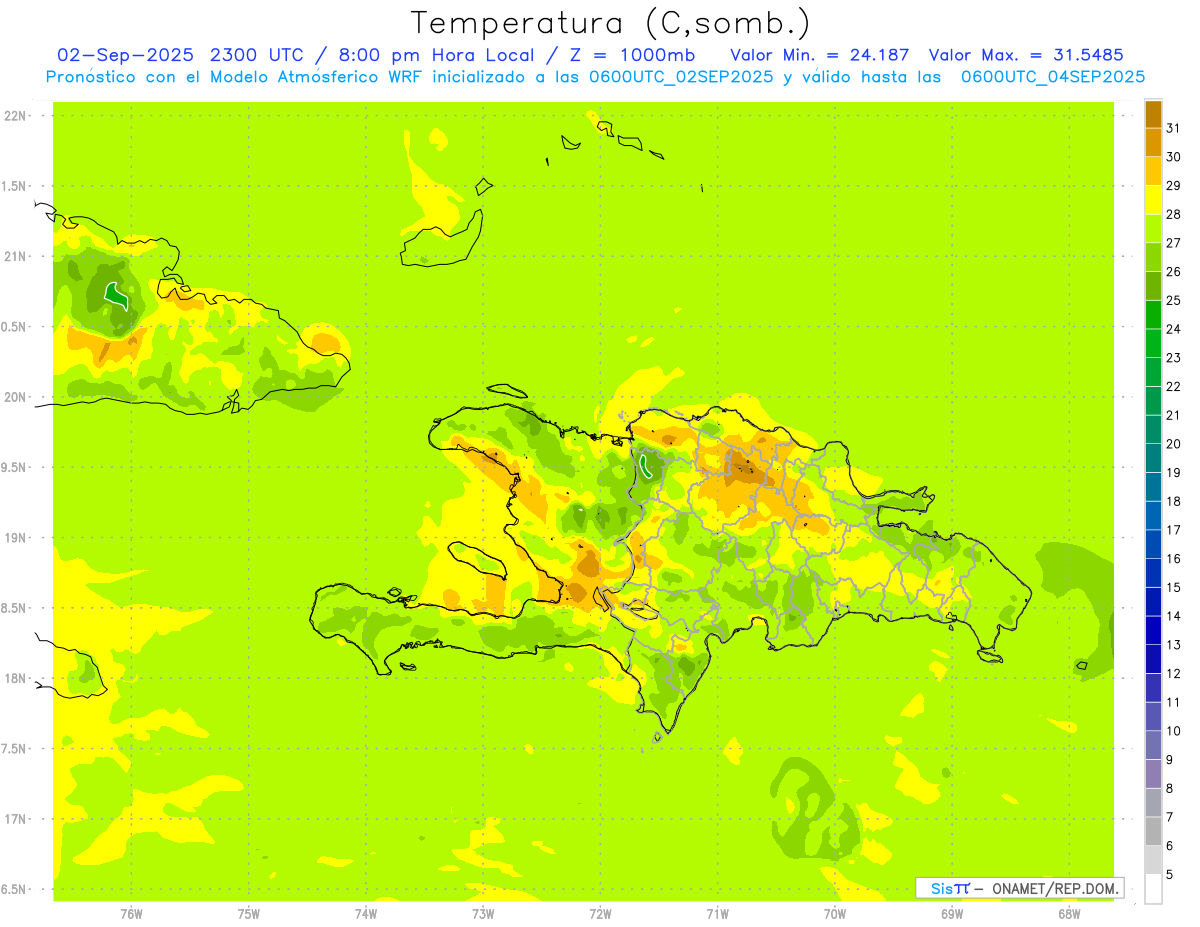1200x927 pixels.
Task: Click the '22' label on the color scale
Action: coord(1174,386)
